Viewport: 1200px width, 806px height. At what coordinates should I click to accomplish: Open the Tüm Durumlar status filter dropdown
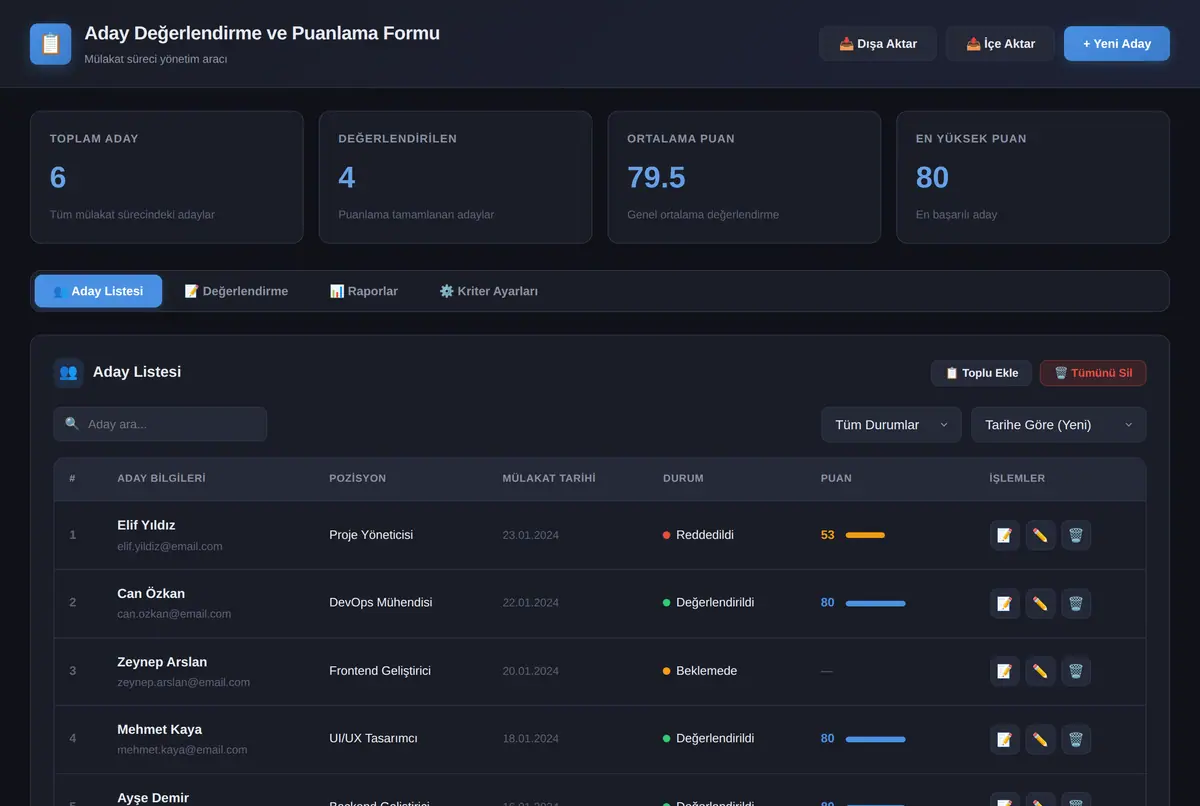[x=891, y=425]
